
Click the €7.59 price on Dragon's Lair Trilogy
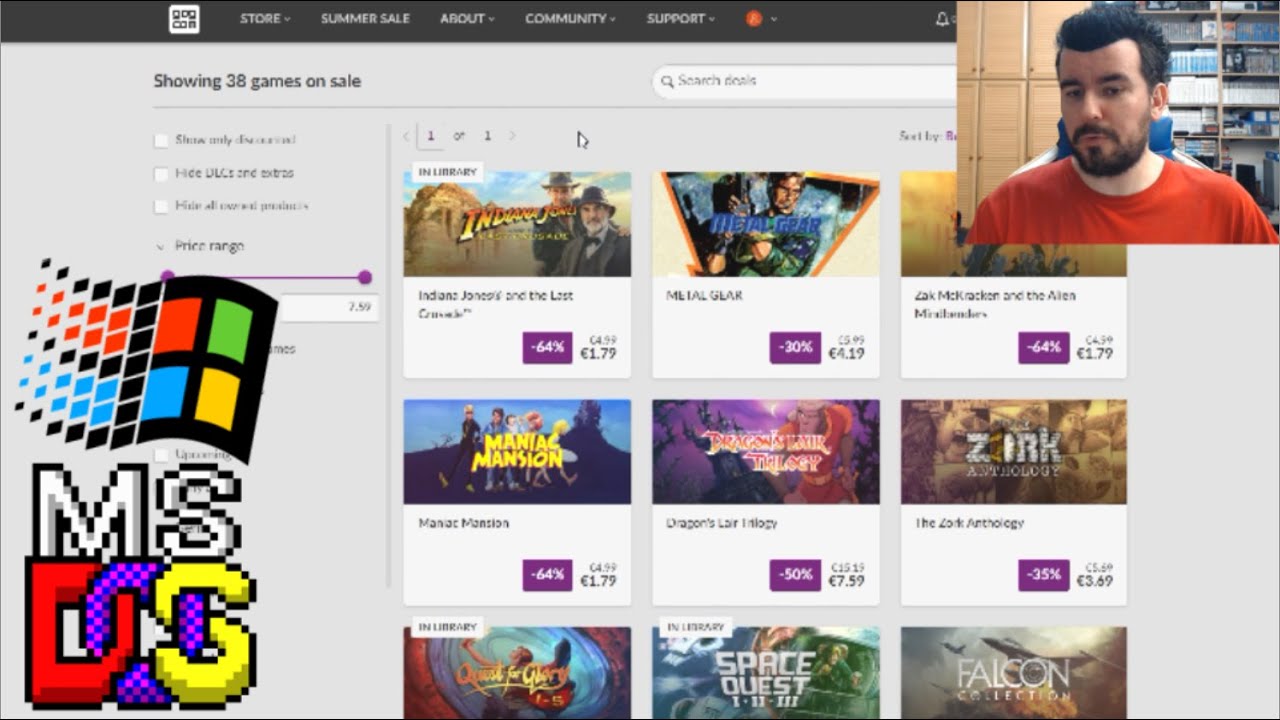[846, 581]
